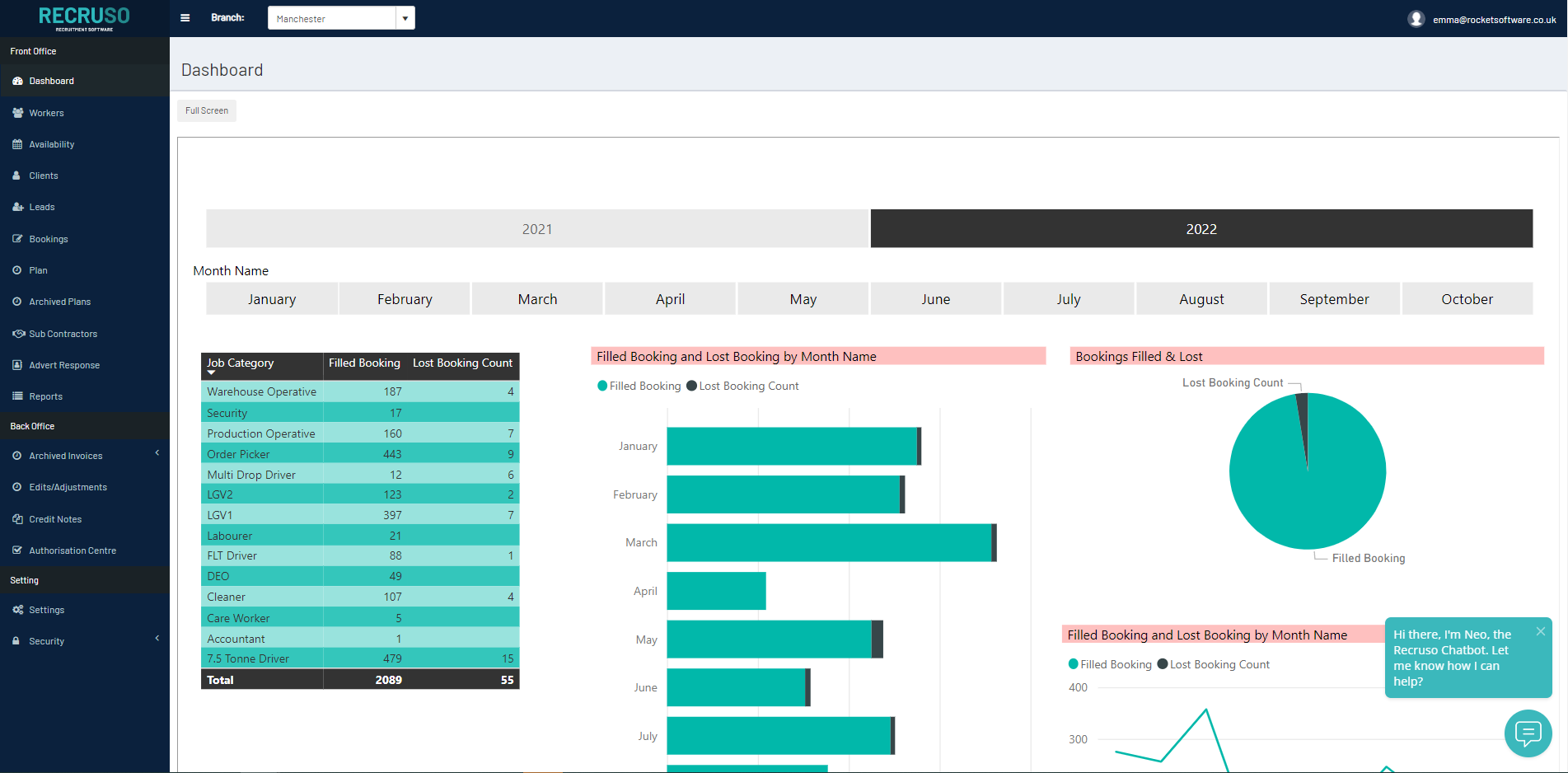The image size is (1568, 773).
Task: Click Lost Booking Count legend swatch in bar chart
Action: 691,386
